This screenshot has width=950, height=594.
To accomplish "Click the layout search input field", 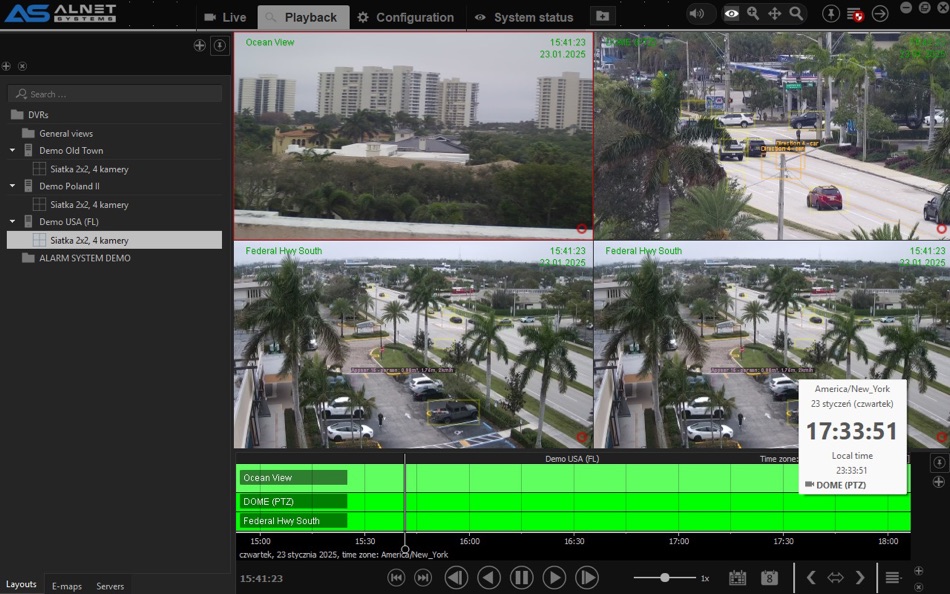I will [115, 94].
